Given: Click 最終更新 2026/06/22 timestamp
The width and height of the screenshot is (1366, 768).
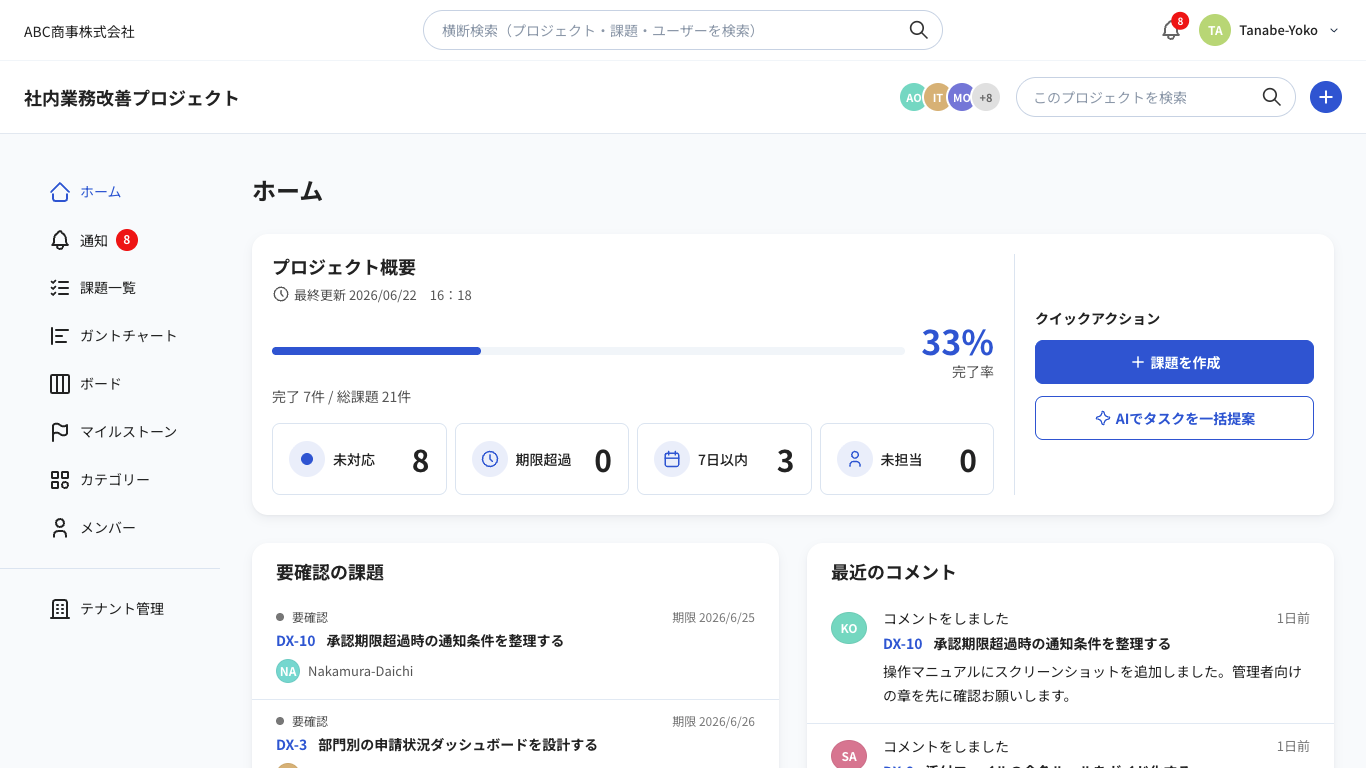Looking at the screenshot, I should [x=372, y=295].
